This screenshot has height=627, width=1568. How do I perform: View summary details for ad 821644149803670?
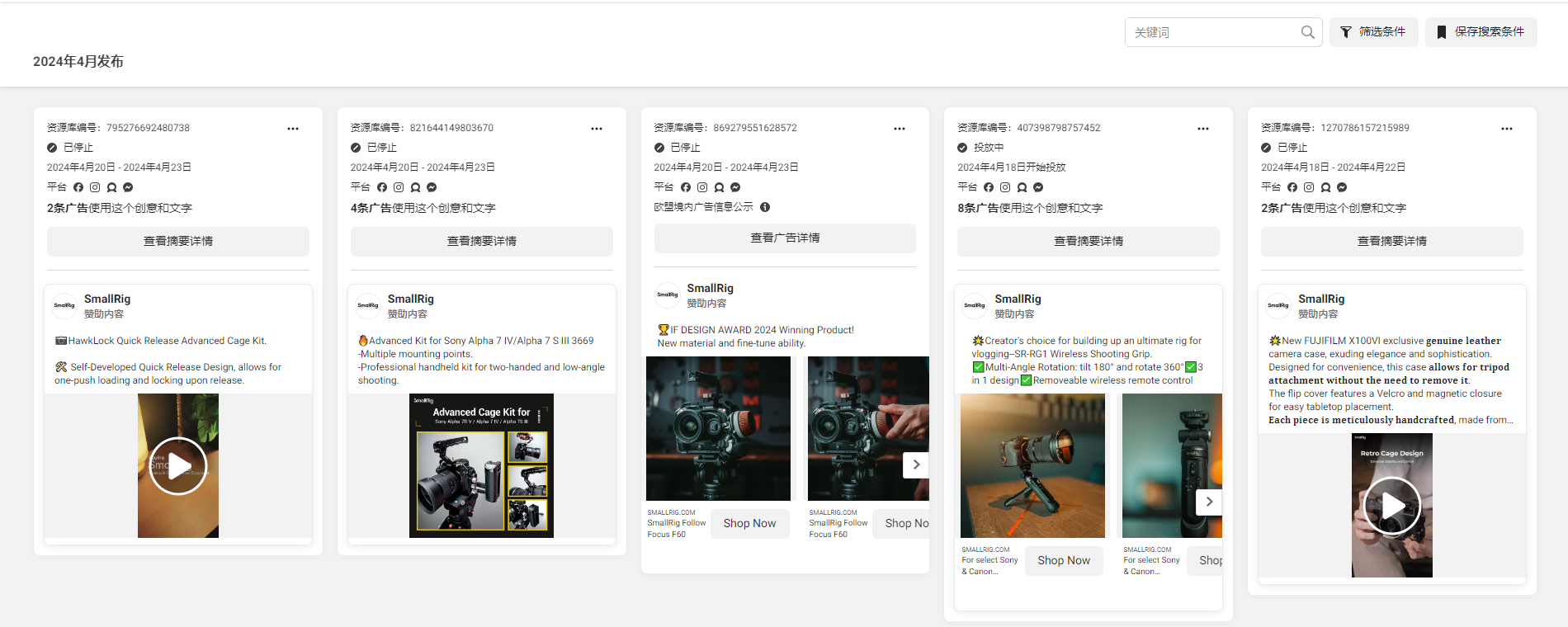click(482, 241)
